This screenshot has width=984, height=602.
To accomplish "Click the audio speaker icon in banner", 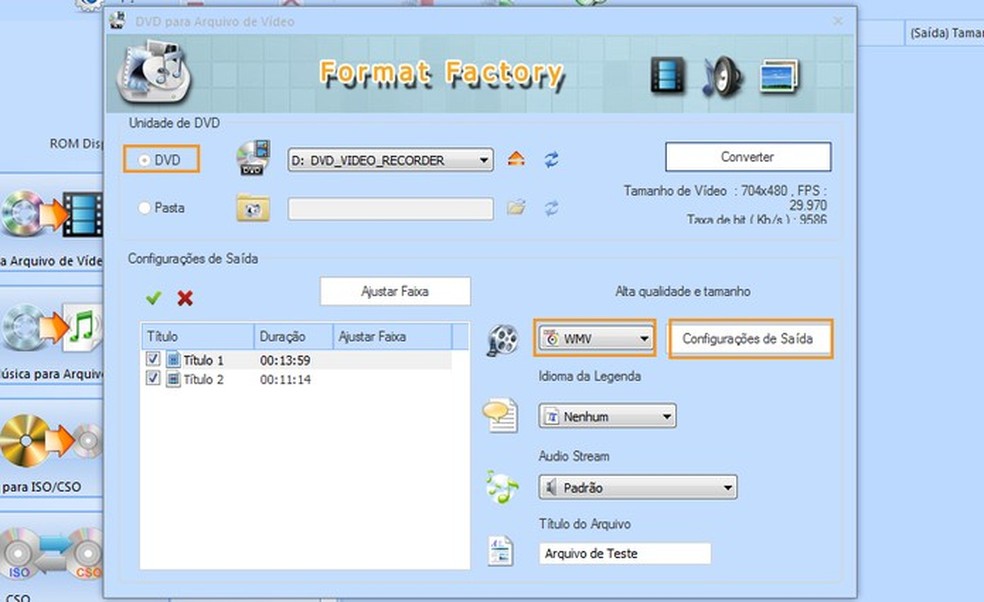I will pyautogui.click(x=722, y=77).
